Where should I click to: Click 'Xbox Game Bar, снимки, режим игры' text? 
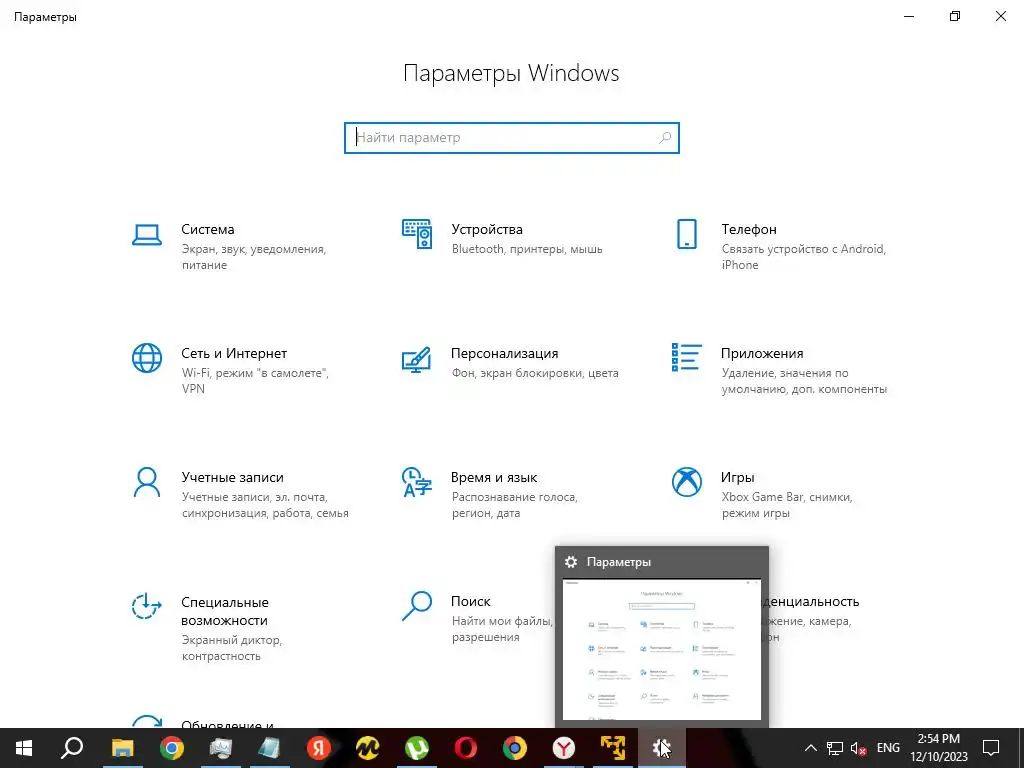pos(787,505)
